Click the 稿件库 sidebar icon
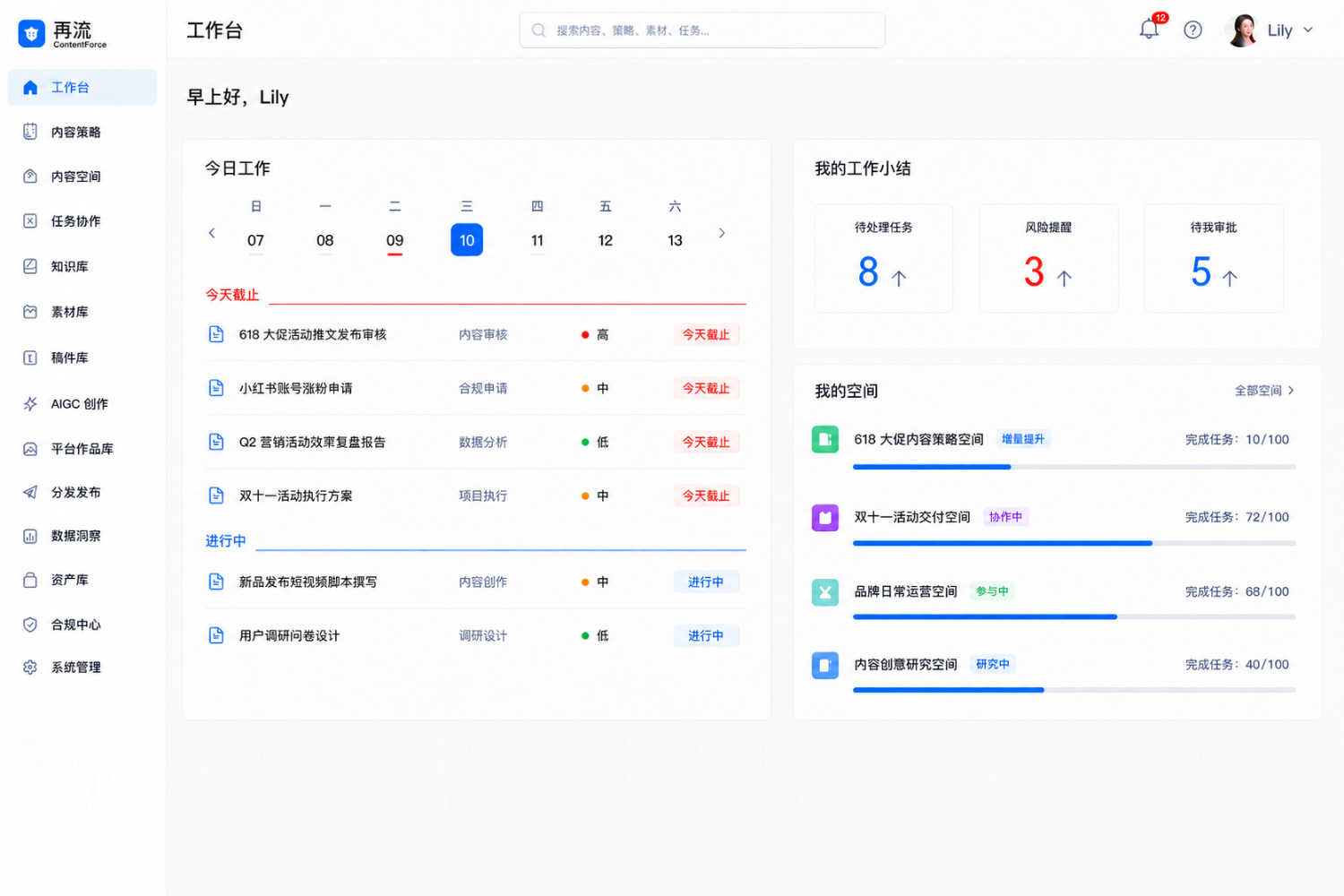The width and height of the screenshot is (1344, 896). [30, 358]
